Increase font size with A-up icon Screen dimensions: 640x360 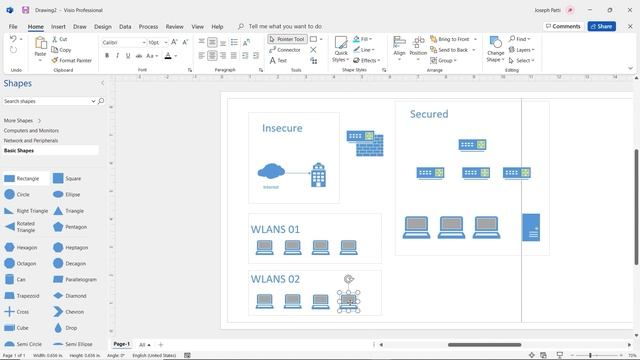click(x=174, y=42)
